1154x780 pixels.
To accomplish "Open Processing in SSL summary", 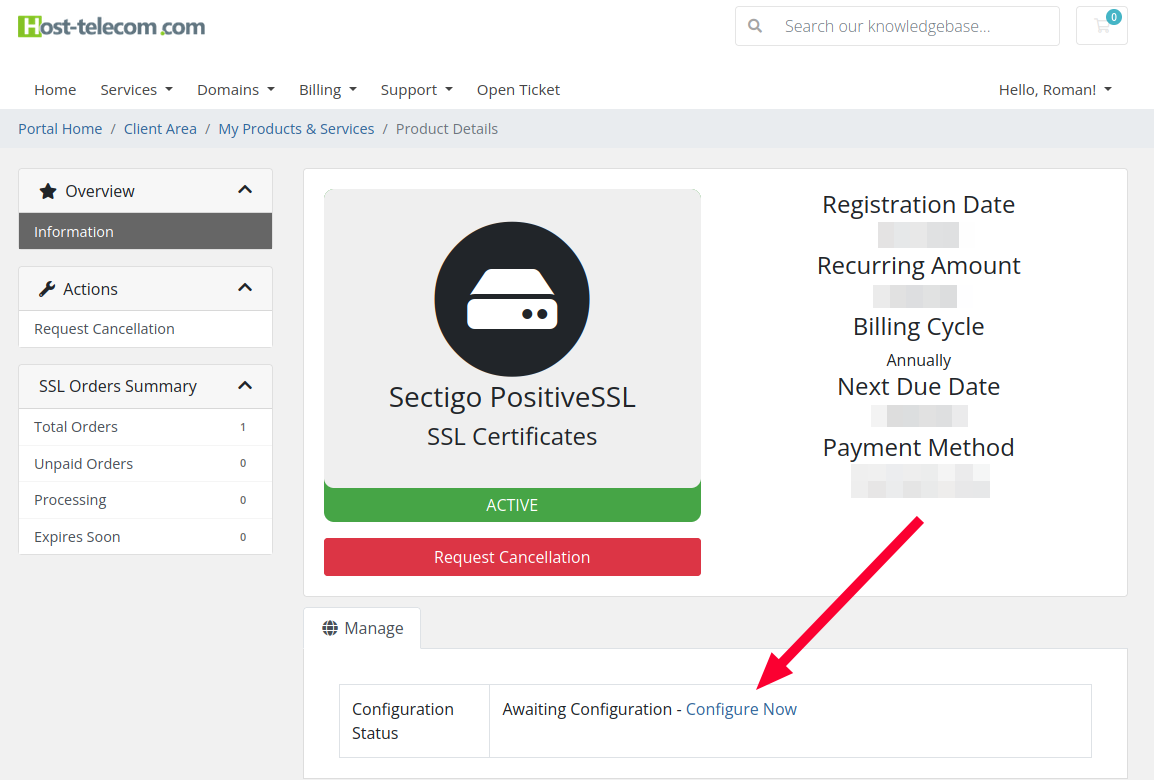I will point(145,500).
